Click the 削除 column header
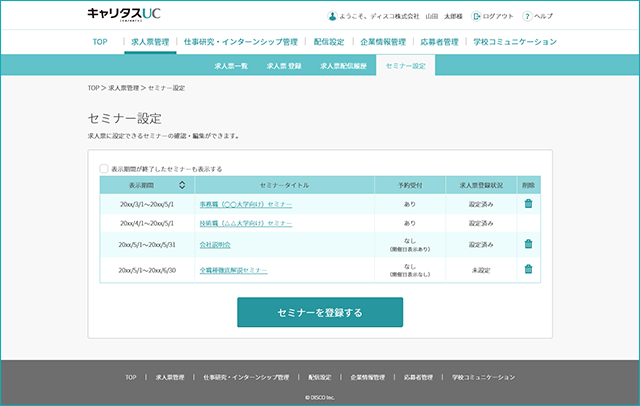The image size is (640, 406). coord(528,185)
